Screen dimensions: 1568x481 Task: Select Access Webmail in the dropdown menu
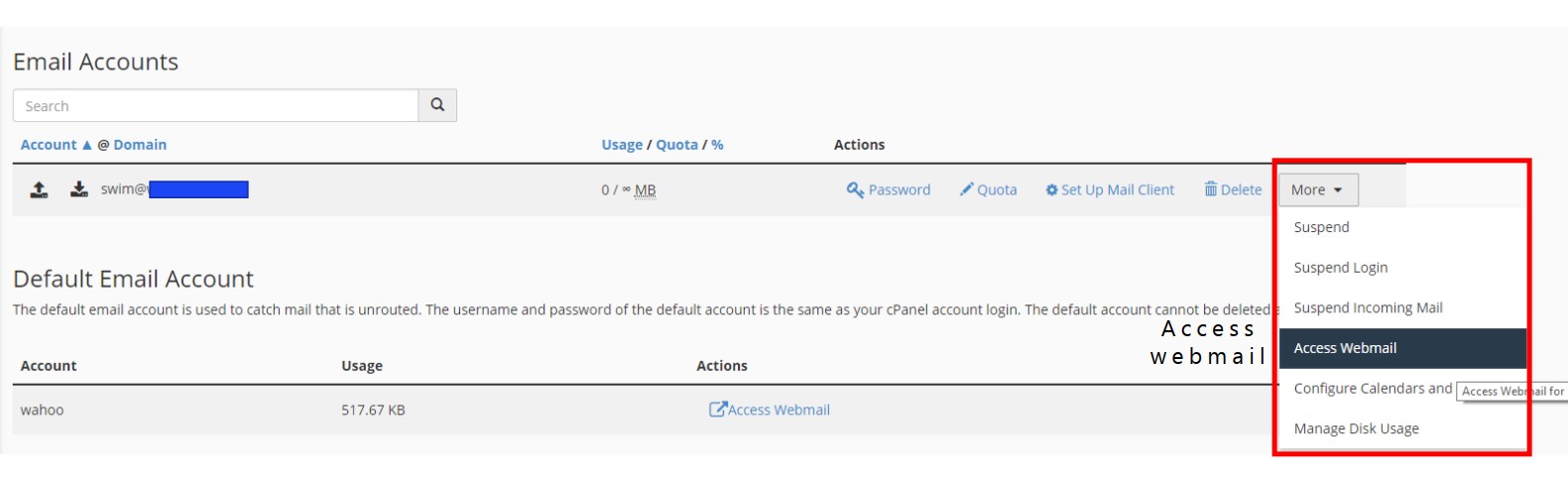point(1345,348)
